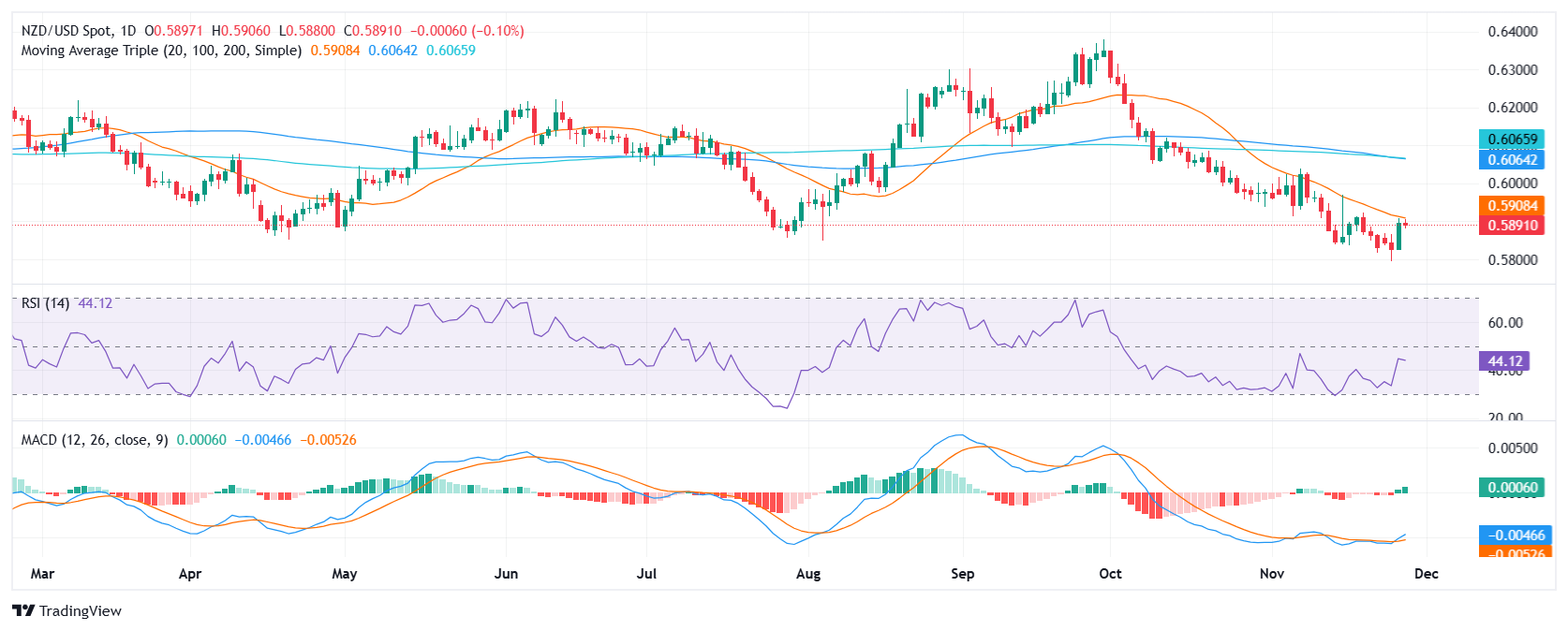
Task: Open the Moving Average Triple indicator legend
Action: 161,51
